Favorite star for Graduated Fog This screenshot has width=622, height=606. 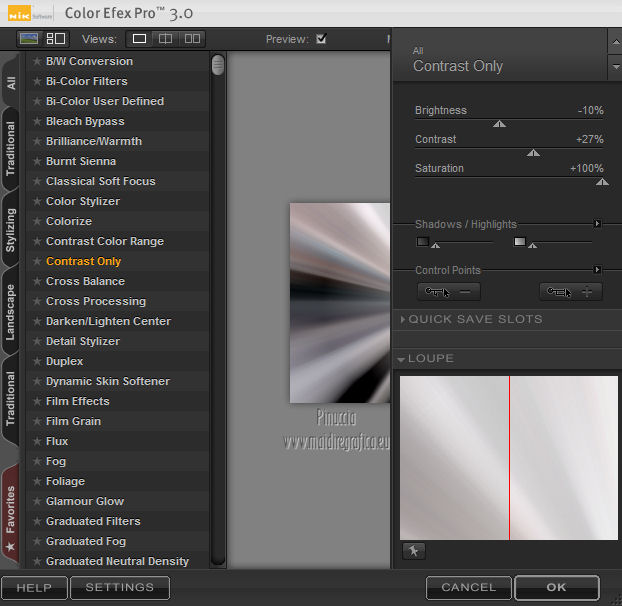click(x=37, y=541)
